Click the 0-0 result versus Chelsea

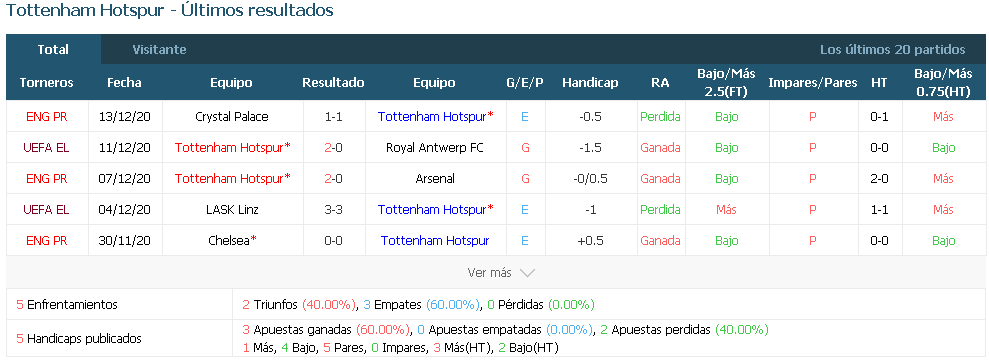[x=333, y=240]
